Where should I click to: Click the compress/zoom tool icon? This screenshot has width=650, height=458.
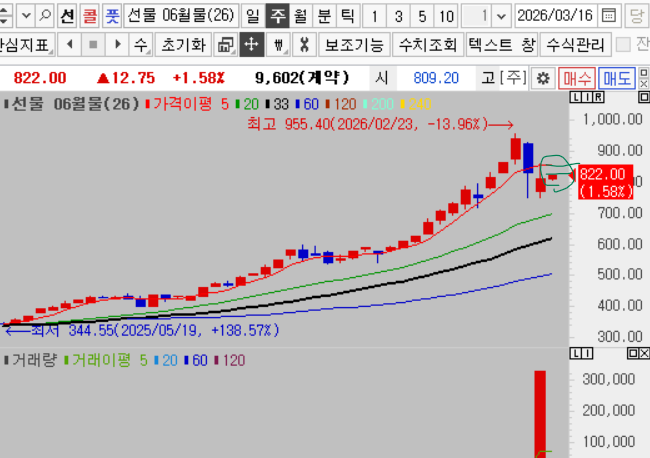point(304,44)
